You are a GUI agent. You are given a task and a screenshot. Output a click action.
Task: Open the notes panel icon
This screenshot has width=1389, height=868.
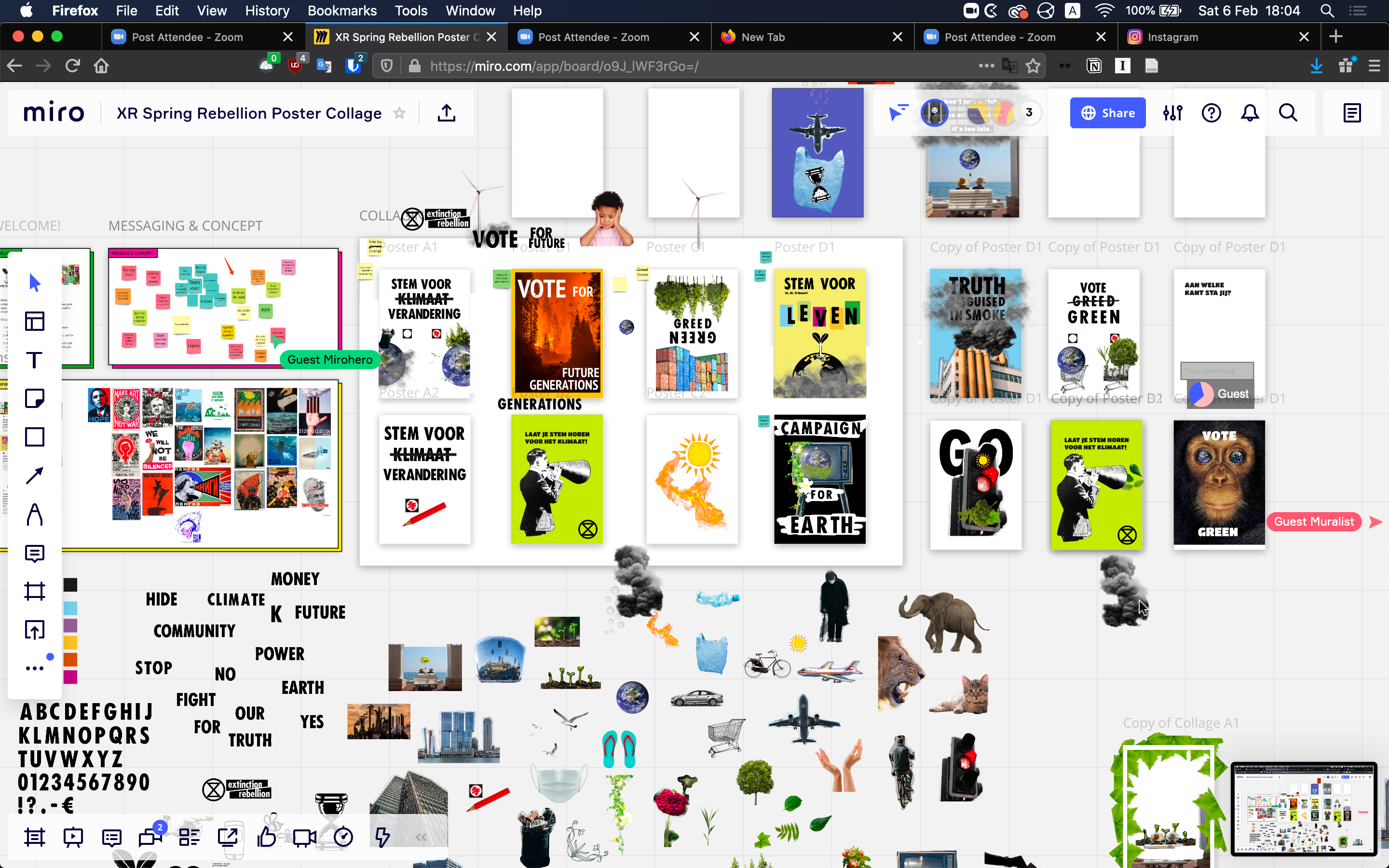coord(1352,113)
